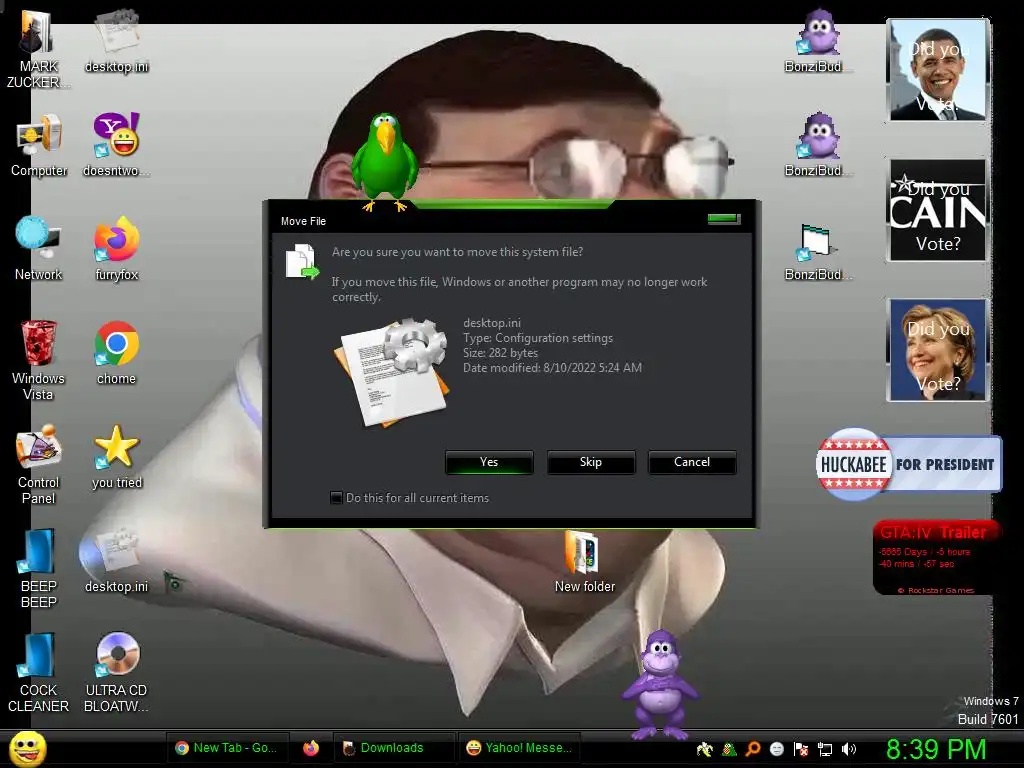1024x768 pixels.
Task: Click the banana tray icon
Action: pos(705,749)
